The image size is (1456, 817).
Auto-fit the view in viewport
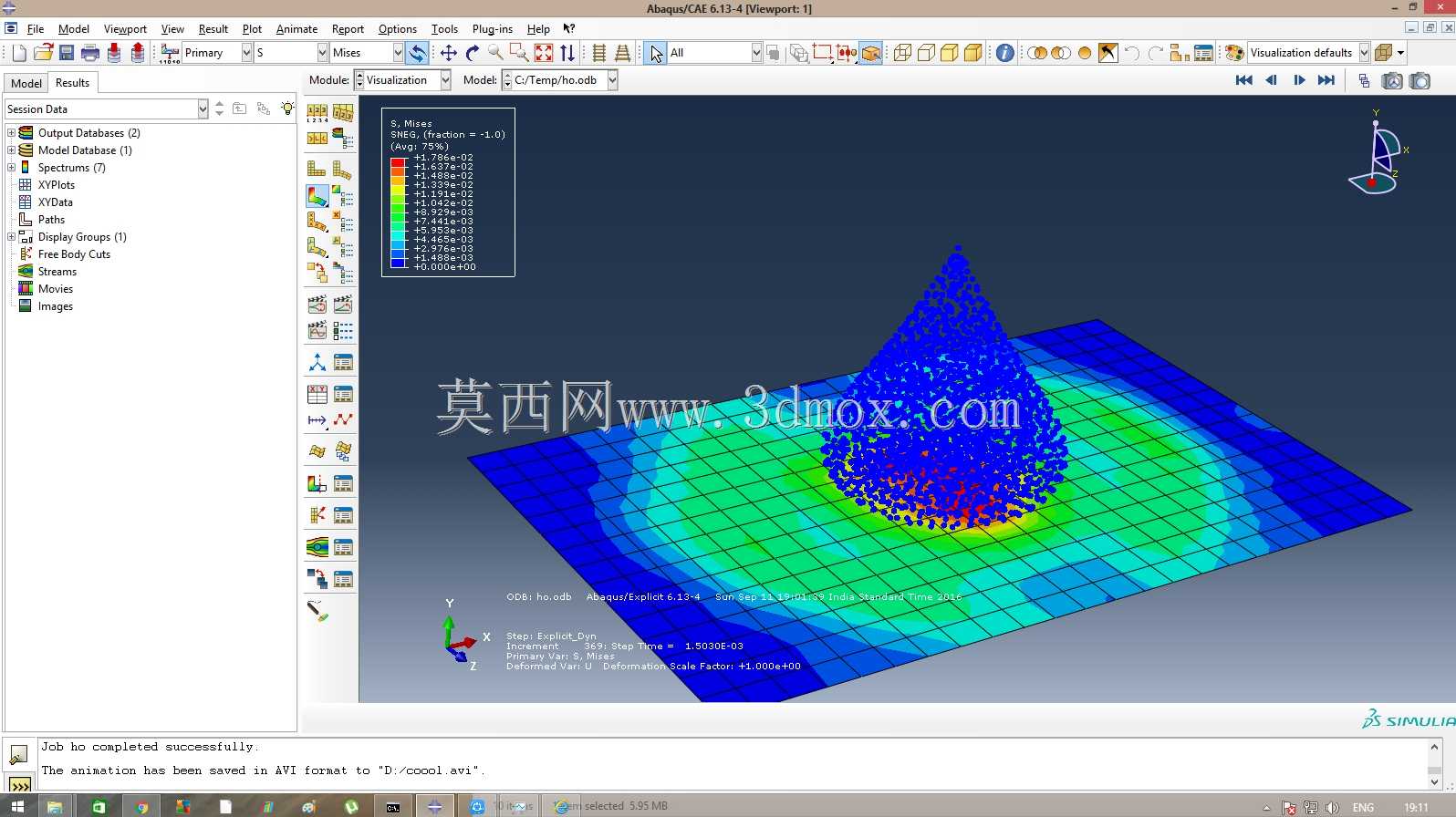click(x=544, y=53)
